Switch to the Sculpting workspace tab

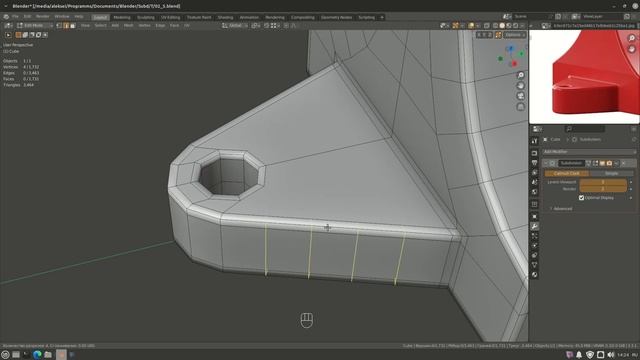pos(146,18)
